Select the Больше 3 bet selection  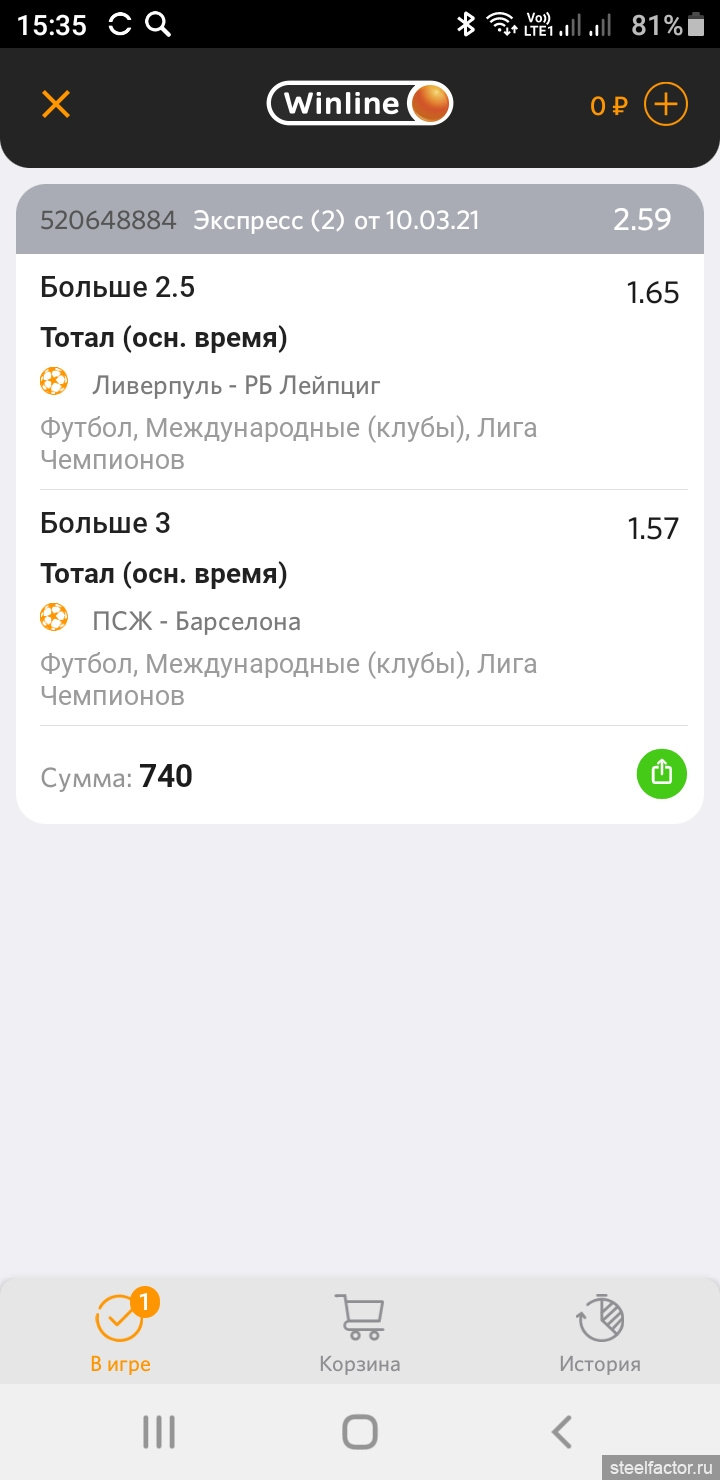point(106,523)
